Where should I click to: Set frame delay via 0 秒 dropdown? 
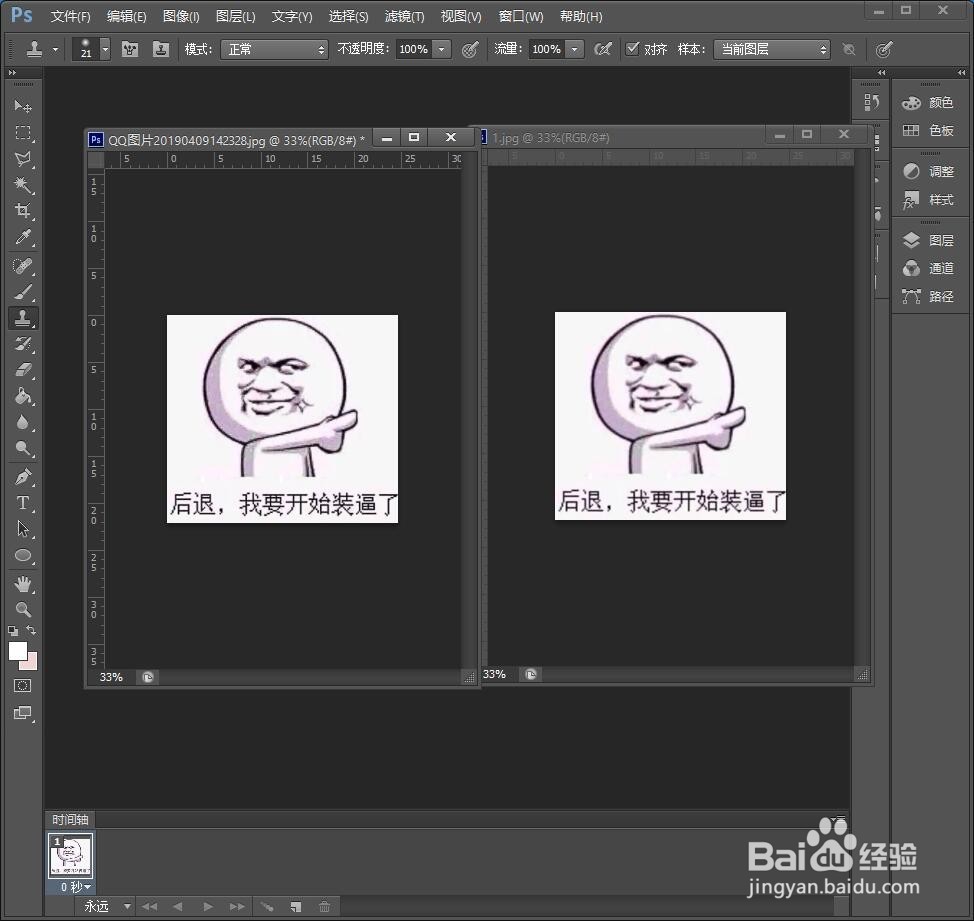76,887
